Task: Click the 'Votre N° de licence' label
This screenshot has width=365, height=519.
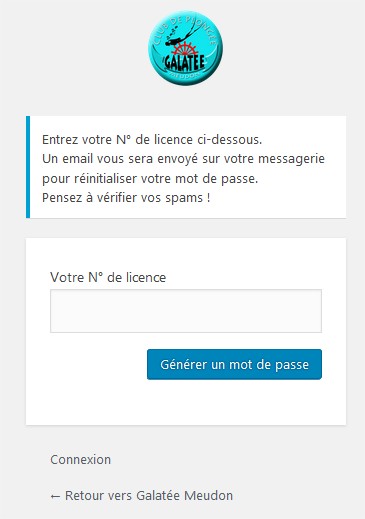Action: [108, 277]
